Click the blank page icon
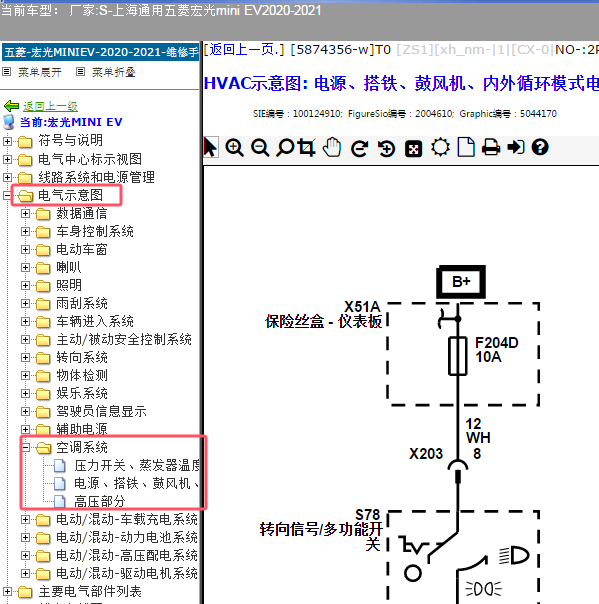599x604 pixels. point(466,147)
